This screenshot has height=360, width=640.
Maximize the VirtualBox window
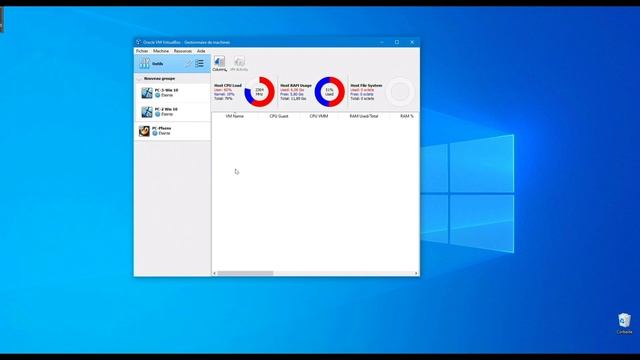tap(397, 42)
